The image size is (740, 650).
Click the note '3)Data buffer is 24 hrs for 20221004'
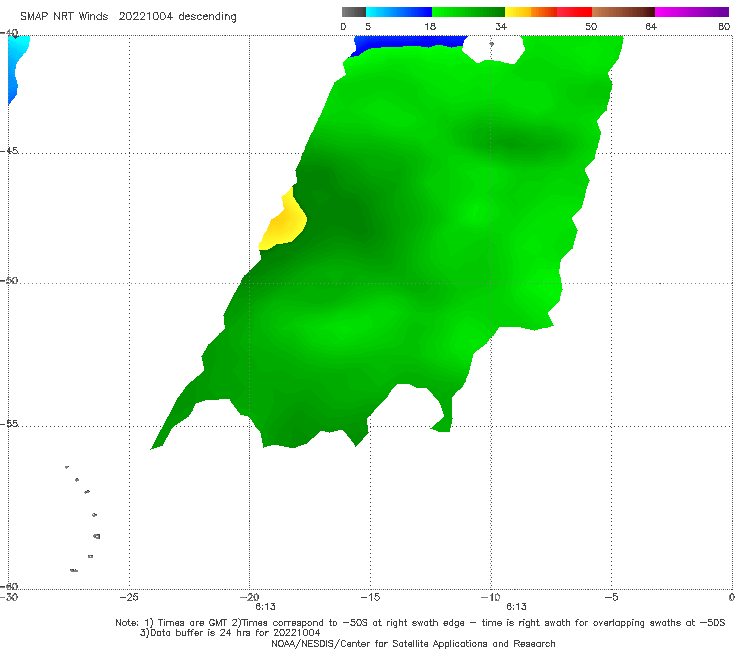coord(230,633)
